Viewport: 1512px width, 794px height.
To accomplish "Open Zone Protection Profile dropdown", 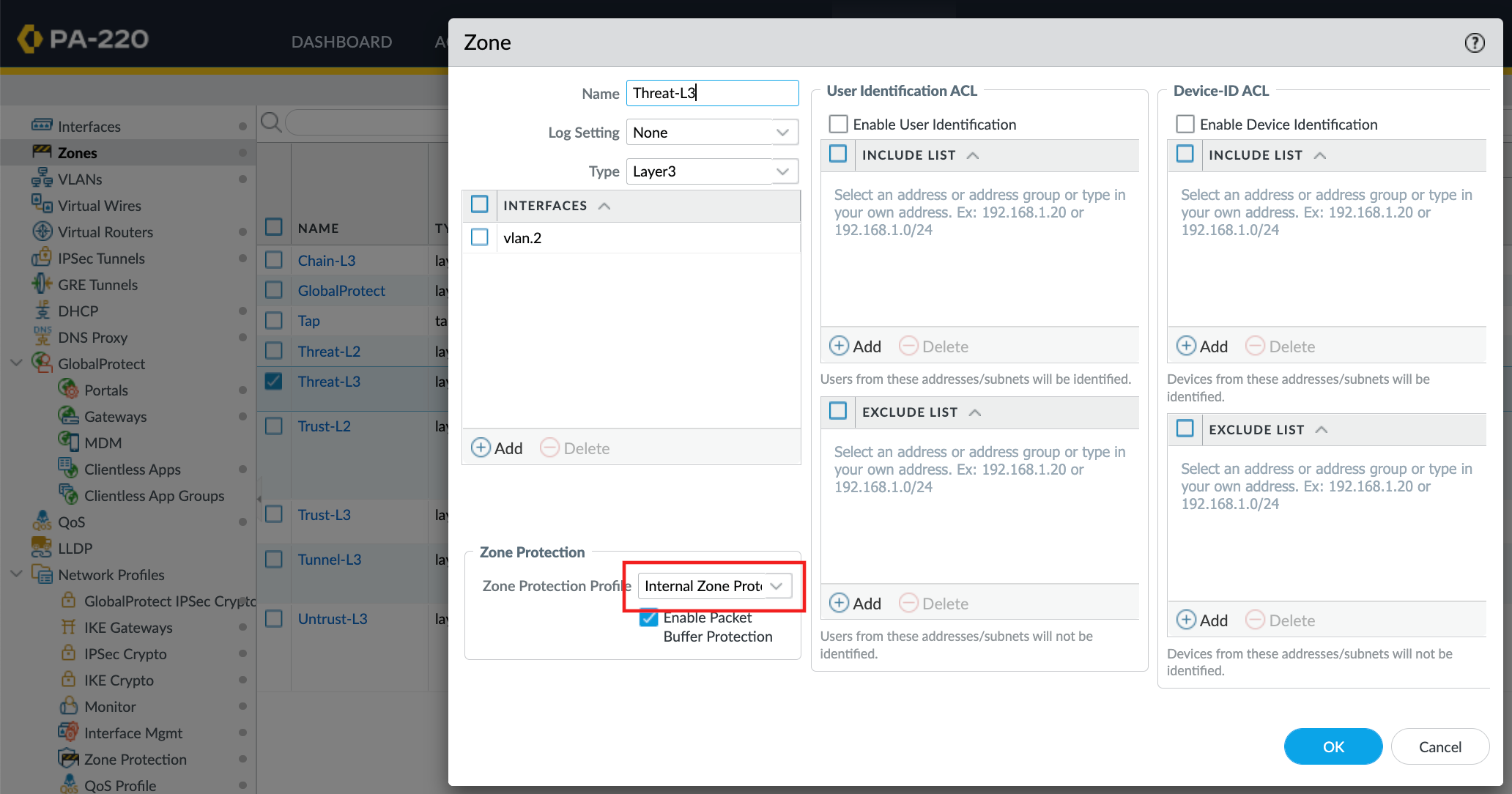I will click(777, 586).
